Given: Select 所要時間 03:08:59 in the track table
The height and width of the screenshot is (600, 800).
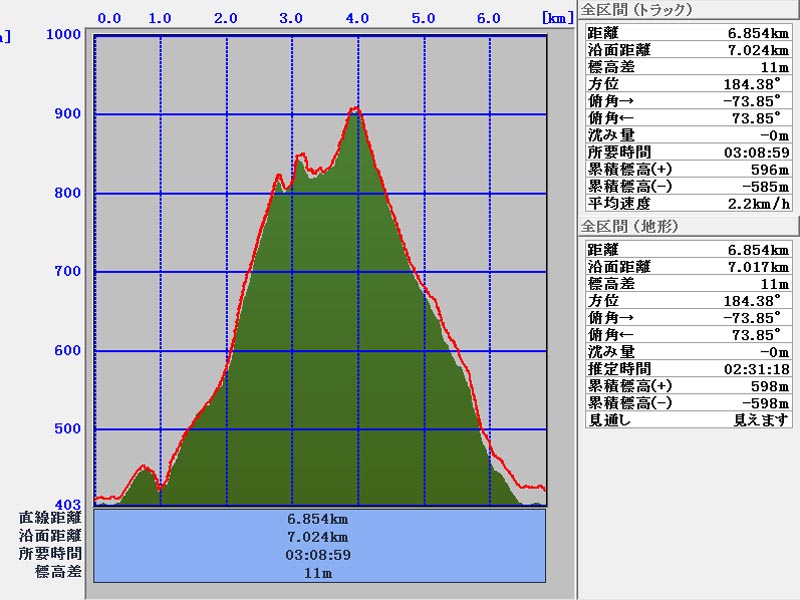Looking at the screenshot, I should point(687,152).
